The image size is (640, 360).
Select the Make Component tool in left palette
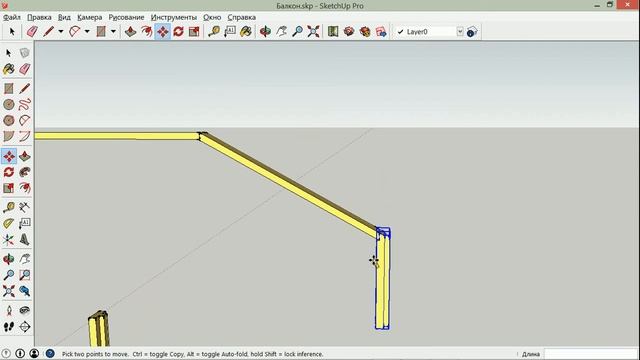pyautogui.click(x=24, y=53)
